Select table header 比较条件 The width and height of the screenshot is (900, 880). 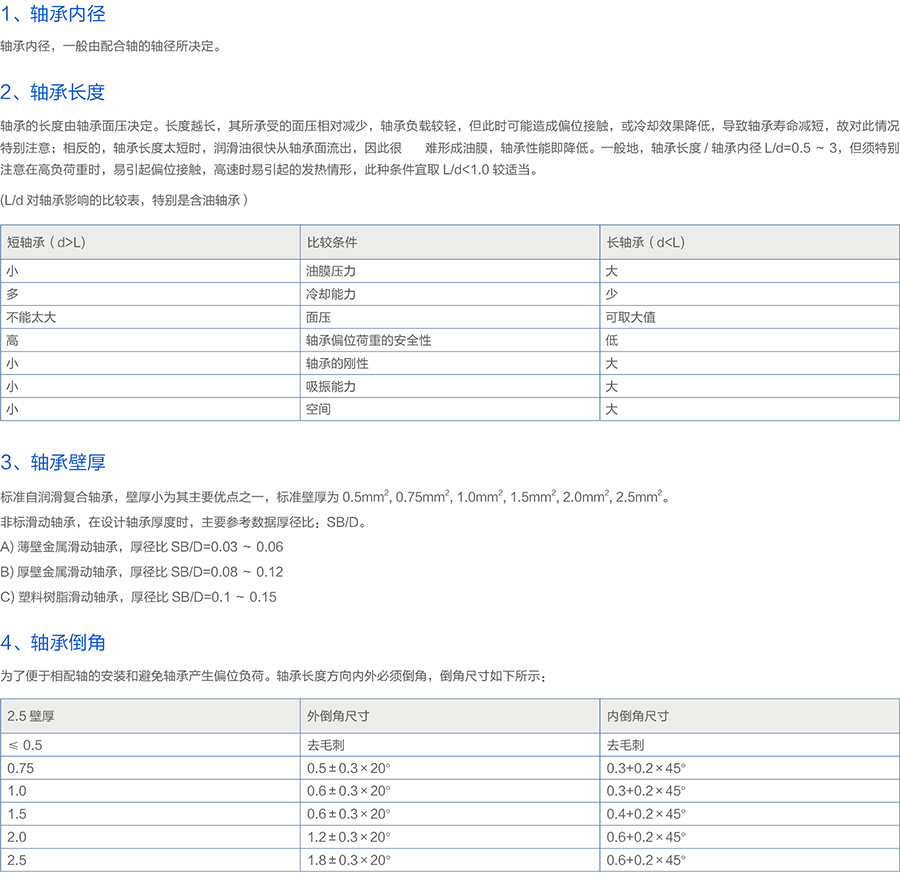(x=450, y=242)
